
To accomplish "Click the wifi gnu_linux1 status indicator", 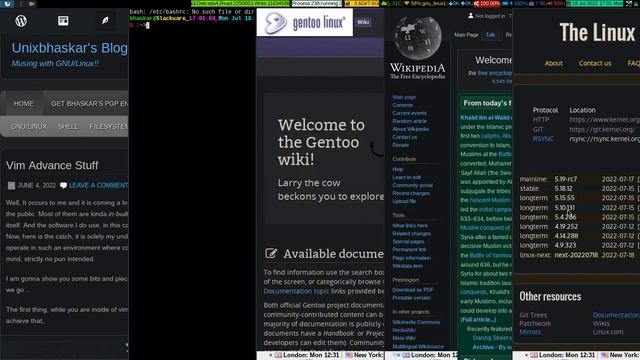I will (x=425, y=4).
